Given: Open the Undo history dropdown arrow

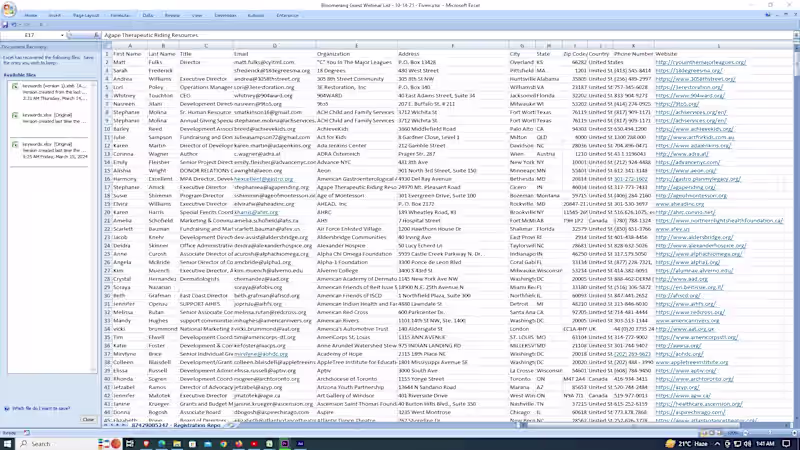Looking at the screenshot, I should [20, 24].
